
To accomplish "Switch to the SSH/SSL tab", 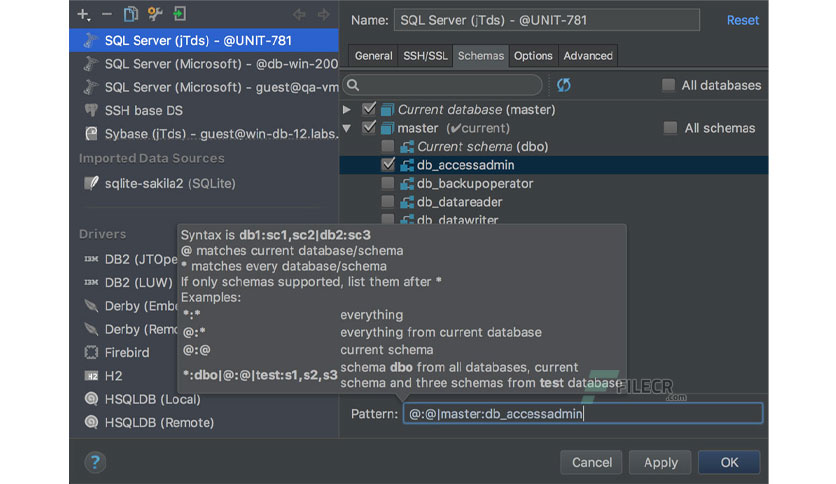I will [425, 56].
